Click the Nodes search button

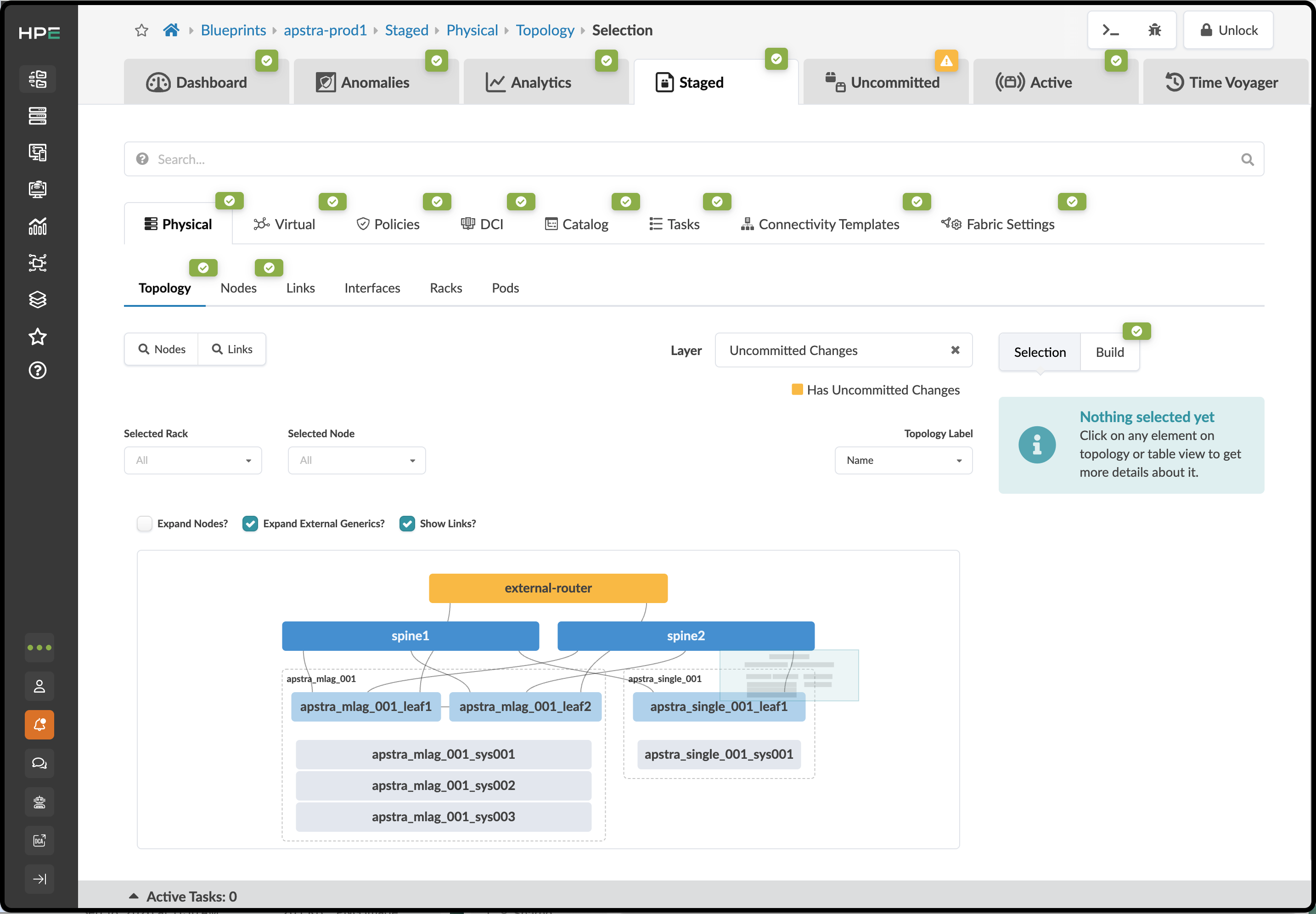tap(162, 350)
